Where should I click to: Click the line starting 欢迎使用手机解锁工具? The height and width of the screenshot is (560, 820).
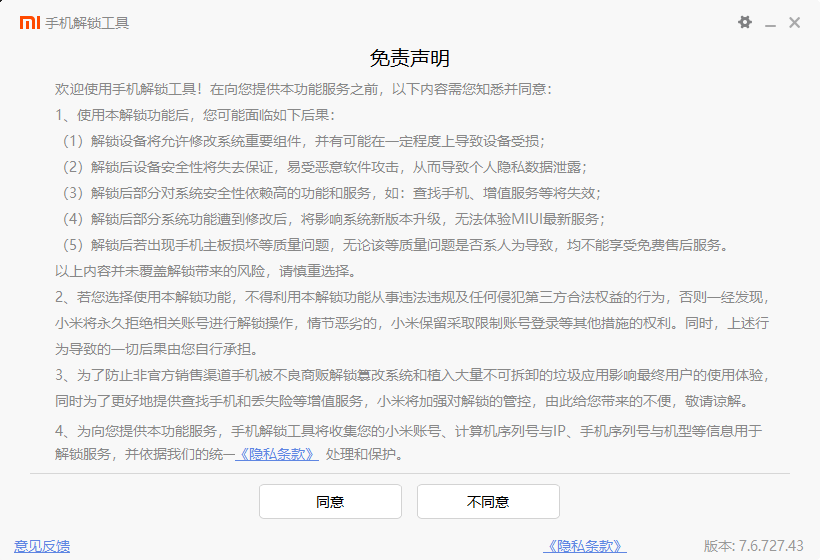303,89
